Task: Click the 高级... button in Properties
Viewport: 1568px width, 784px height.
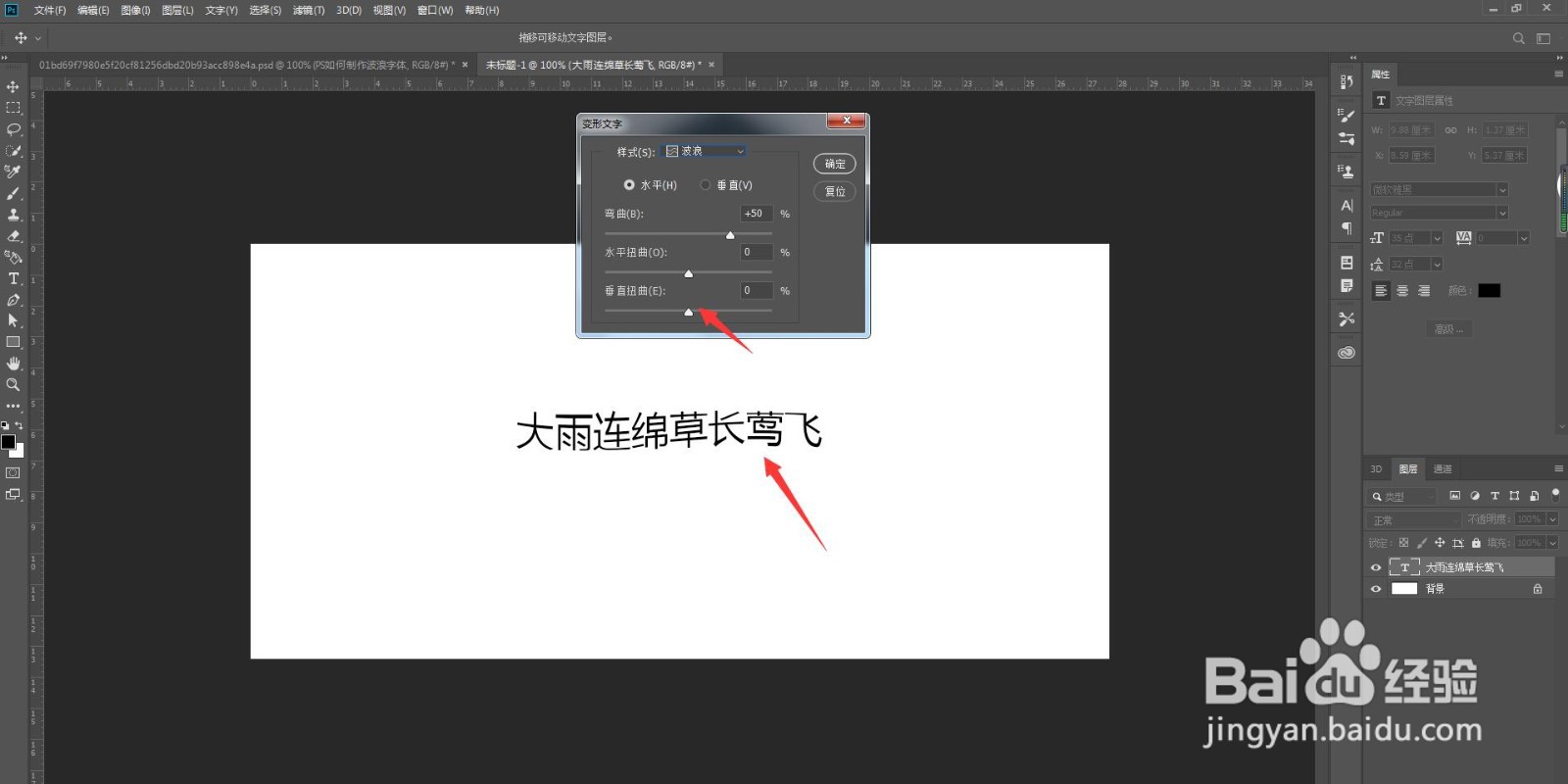Action: [x=1449, y=329]
